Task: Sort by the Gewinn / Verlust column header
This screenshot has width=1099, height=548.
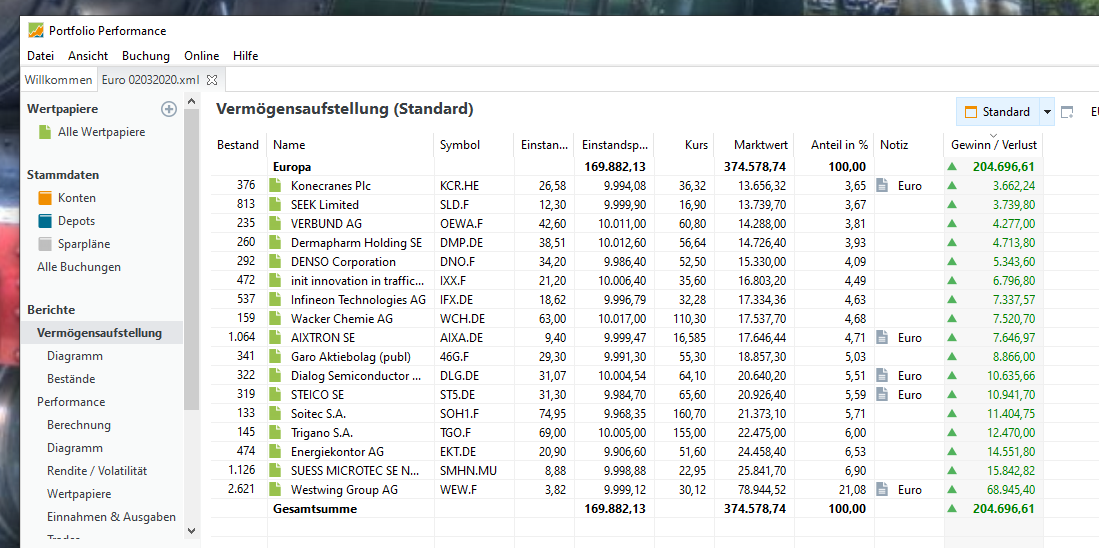Action: click(993, 145)
